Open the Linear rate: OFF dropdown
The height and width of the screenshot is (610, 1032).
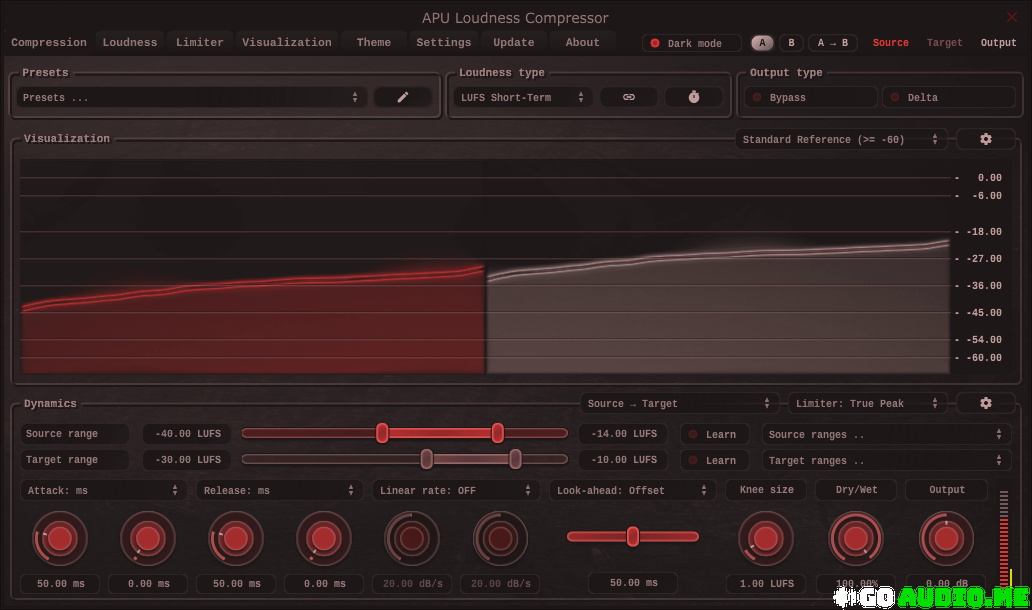tap(455, 490)
